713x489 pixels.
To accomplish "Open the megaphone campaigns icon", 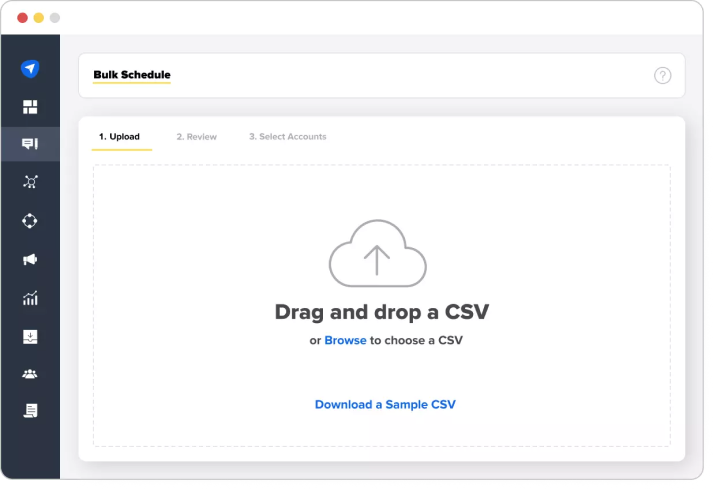I will (30, 259).
